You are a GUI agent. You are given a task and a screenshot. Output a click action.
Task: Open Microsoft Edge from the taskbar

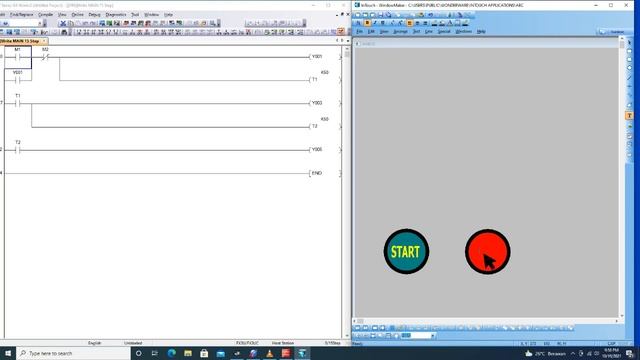click(x=171, y=353)
